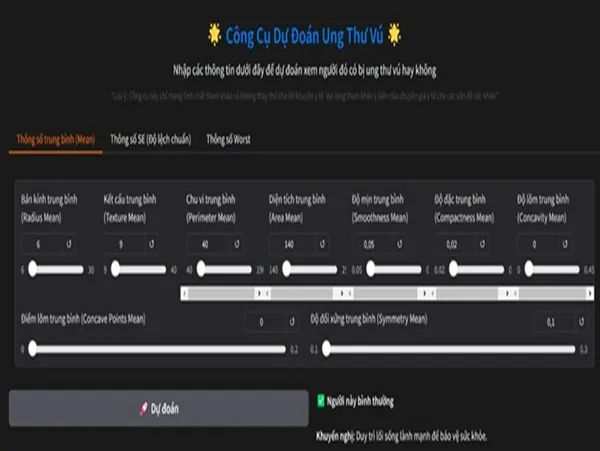Switch to the 'Thông số Worst' tab
Viewport: 600px width, 451px height.
(228, 139)
